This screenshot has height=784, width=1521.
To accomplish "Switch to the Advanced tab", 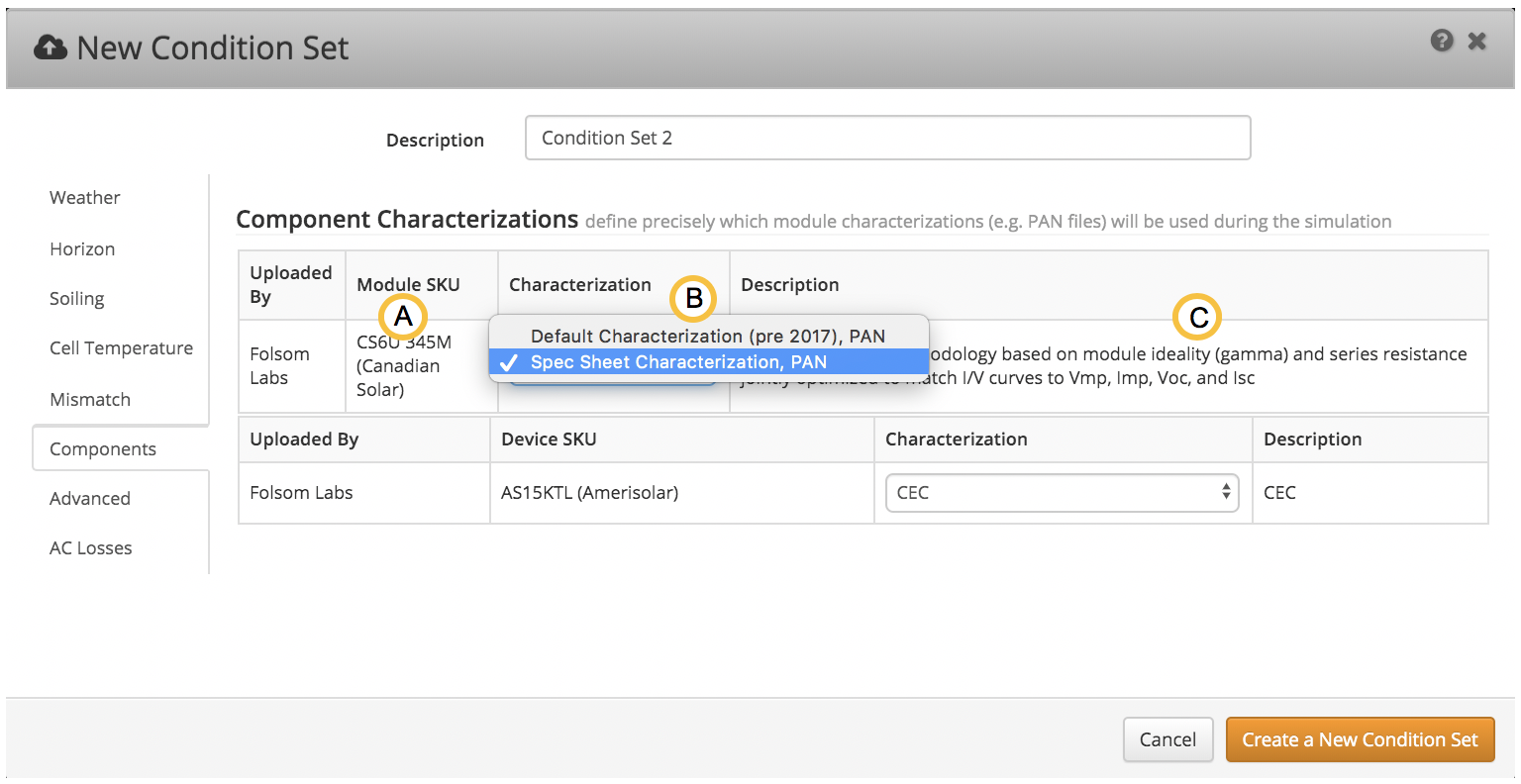I will pos(90,499).
